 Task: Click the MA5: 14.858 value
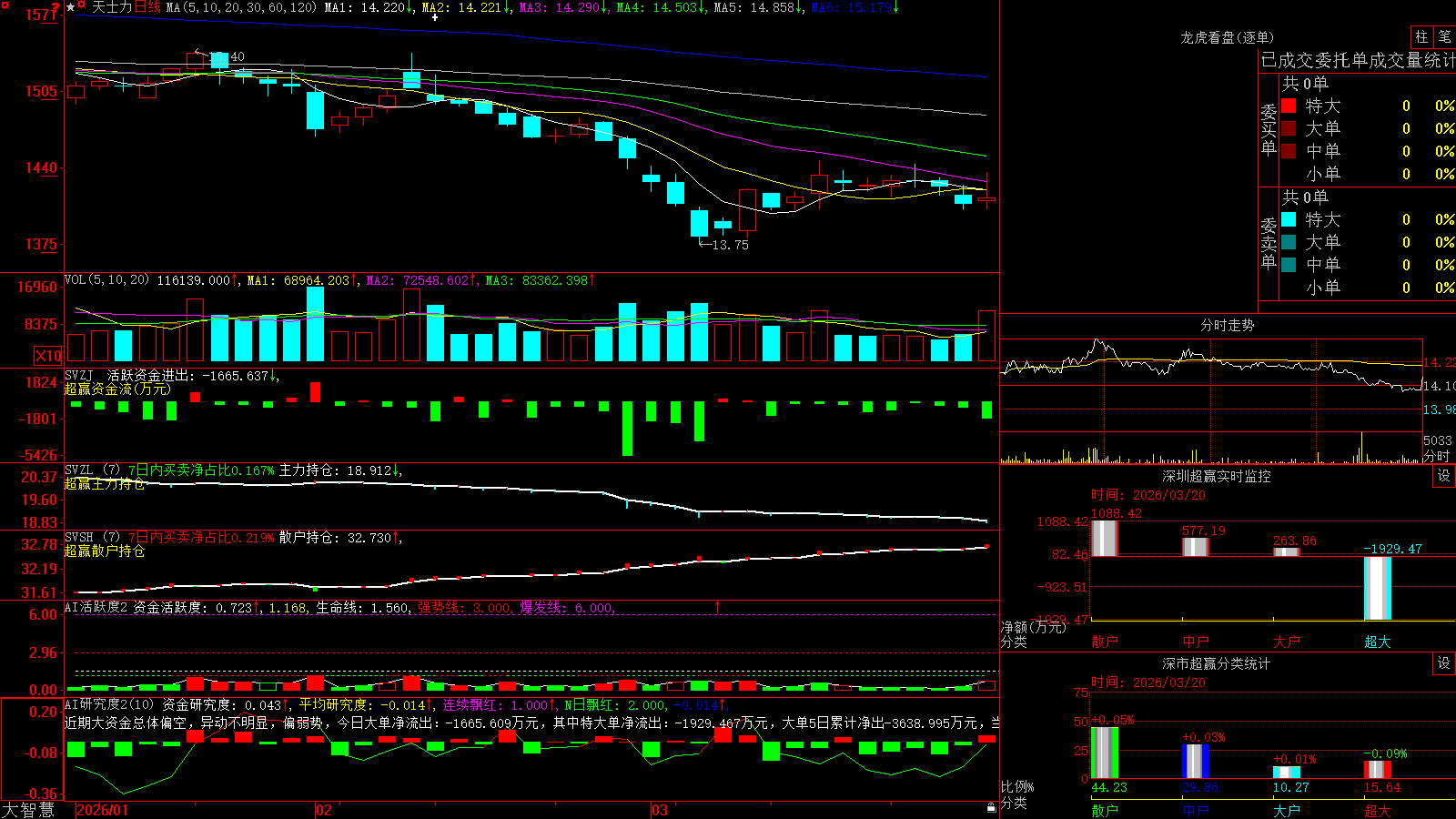(x=754, y=7)
